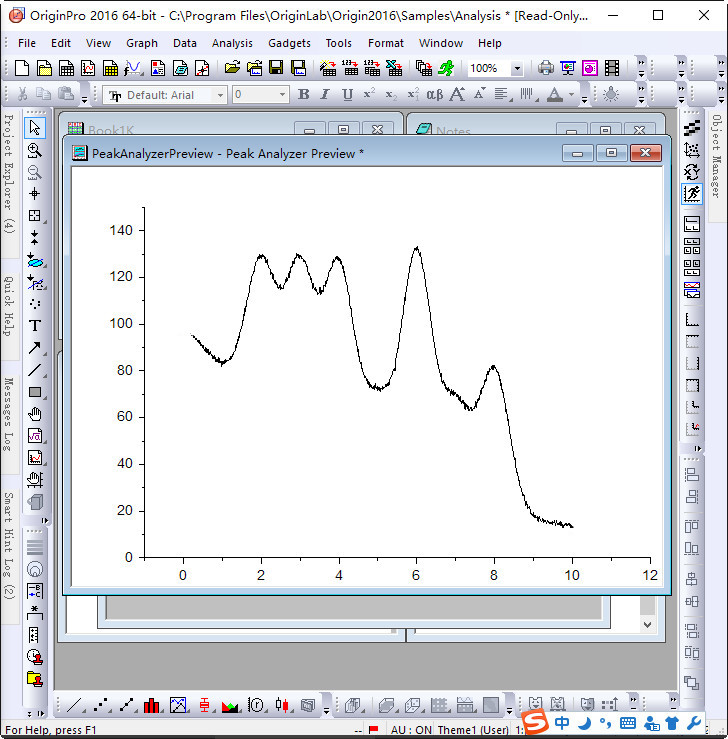The width and height of the screenshot is (728, 739).
Task: Click the Save Project icon
Action: (x=277, y=68)
